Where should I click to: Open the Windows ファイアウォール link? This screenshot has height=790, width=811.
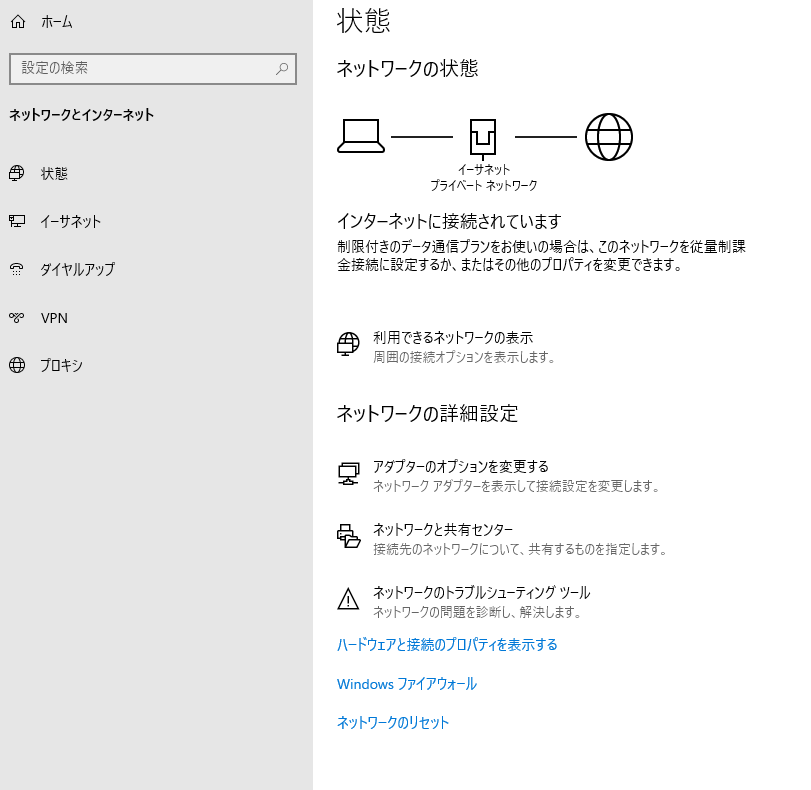pyautogui.click(x=407, y=684)
